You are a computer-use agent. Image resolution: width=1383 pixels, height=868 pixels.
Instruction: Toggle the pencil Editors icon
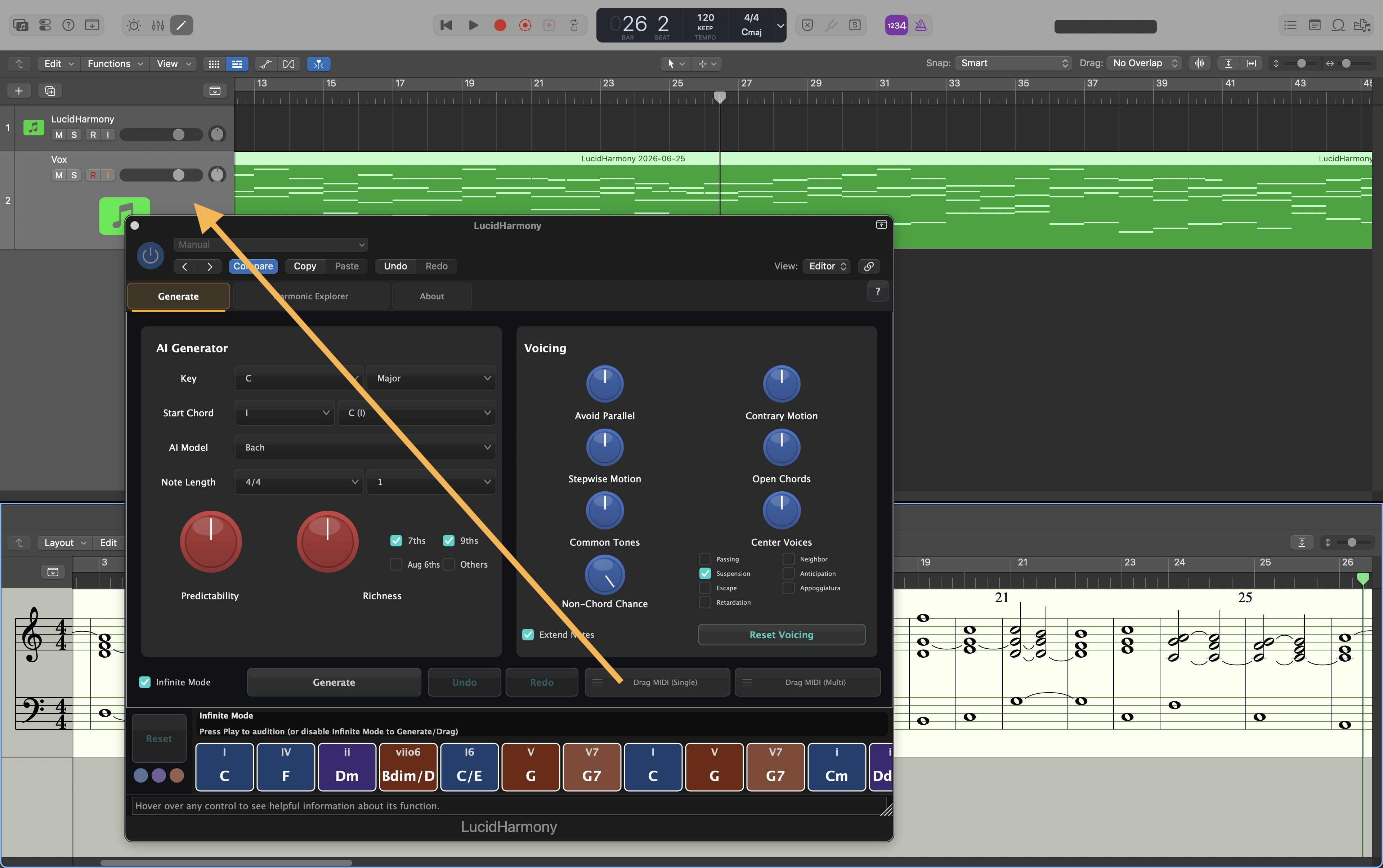[181, 25]
